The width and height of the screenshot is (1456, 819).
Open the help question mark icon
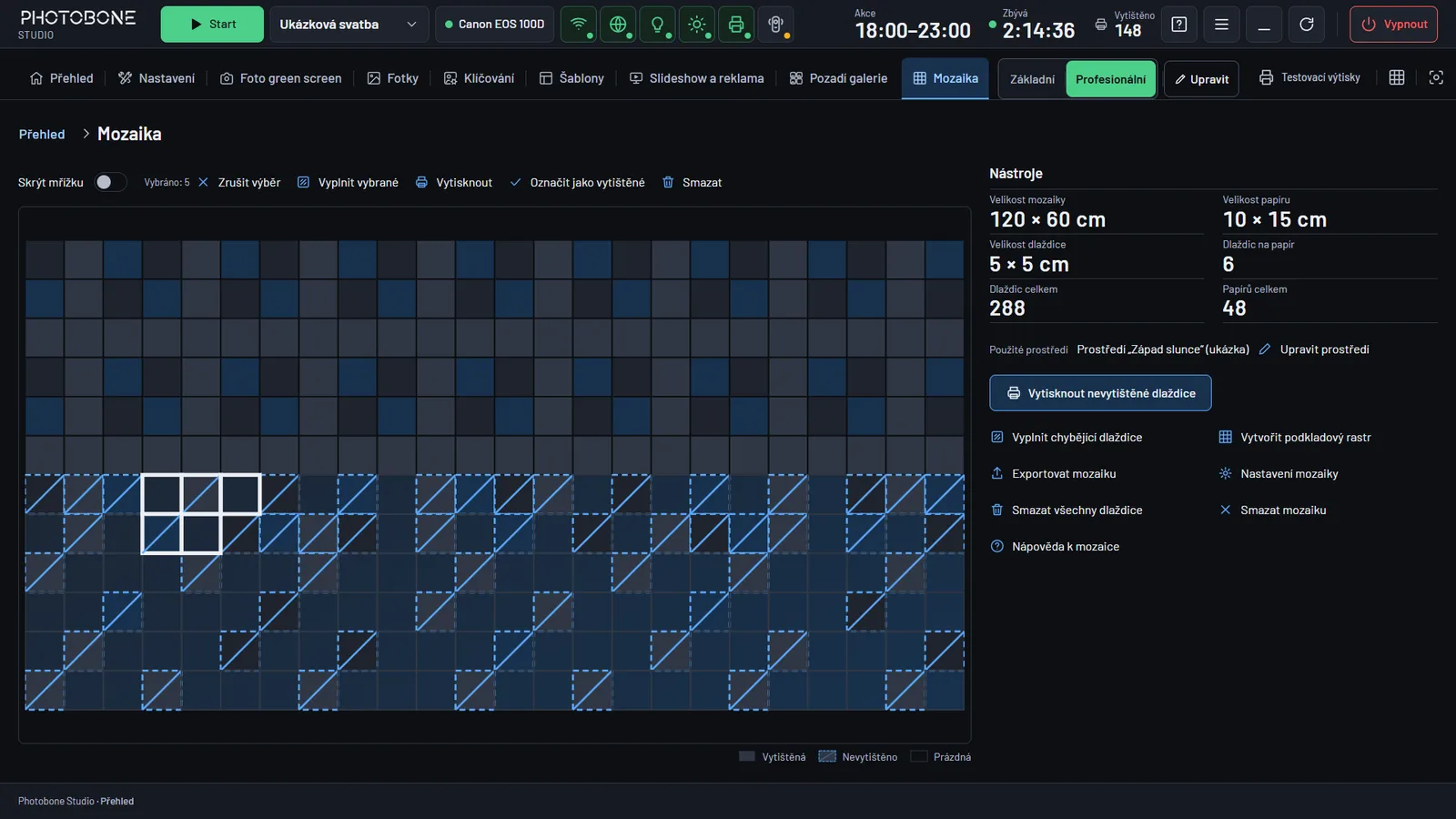point(1179,25)
